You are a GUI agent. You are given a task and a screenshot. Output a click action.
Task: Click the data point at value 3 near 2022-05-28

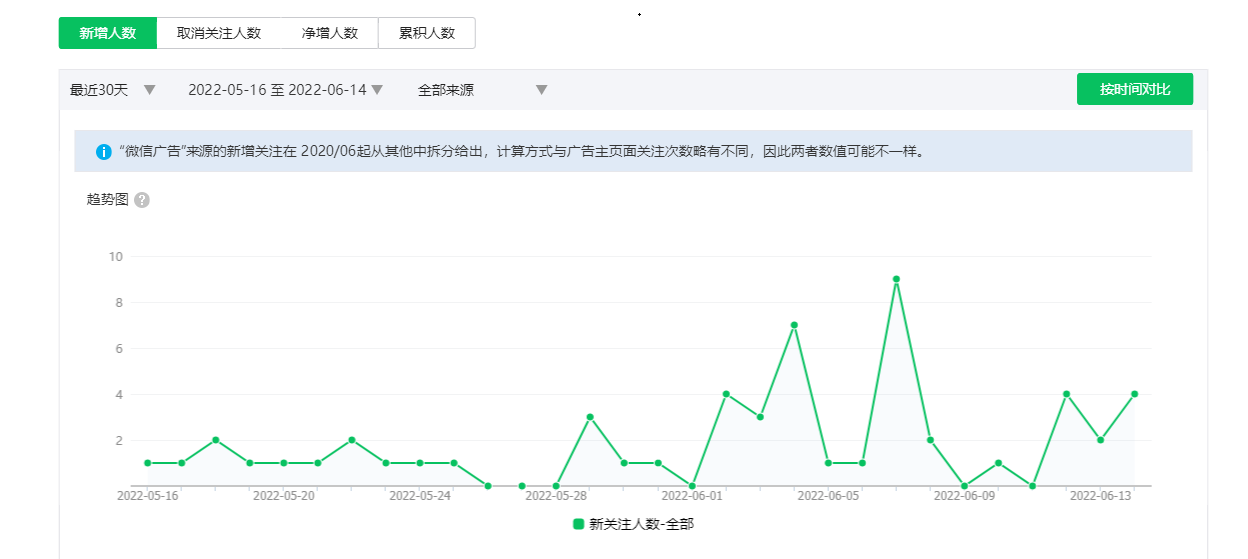pos(590,417)
